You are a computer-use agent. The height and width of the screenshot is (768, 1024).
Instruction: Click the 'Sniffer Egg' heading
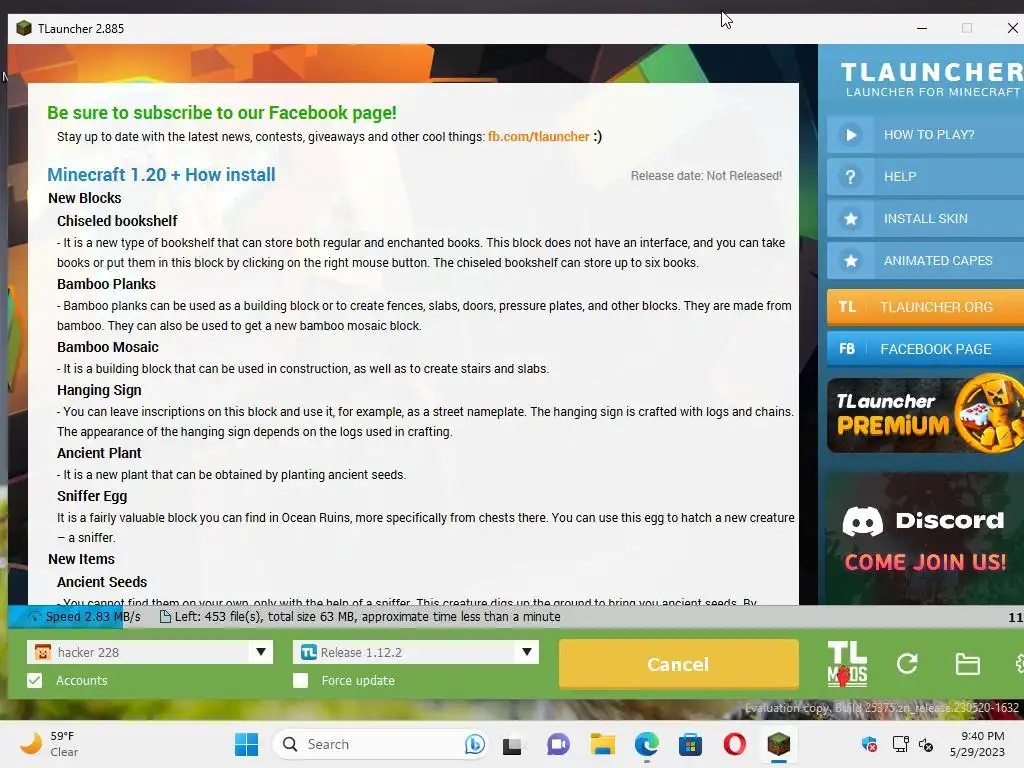[x=92, y=496]
